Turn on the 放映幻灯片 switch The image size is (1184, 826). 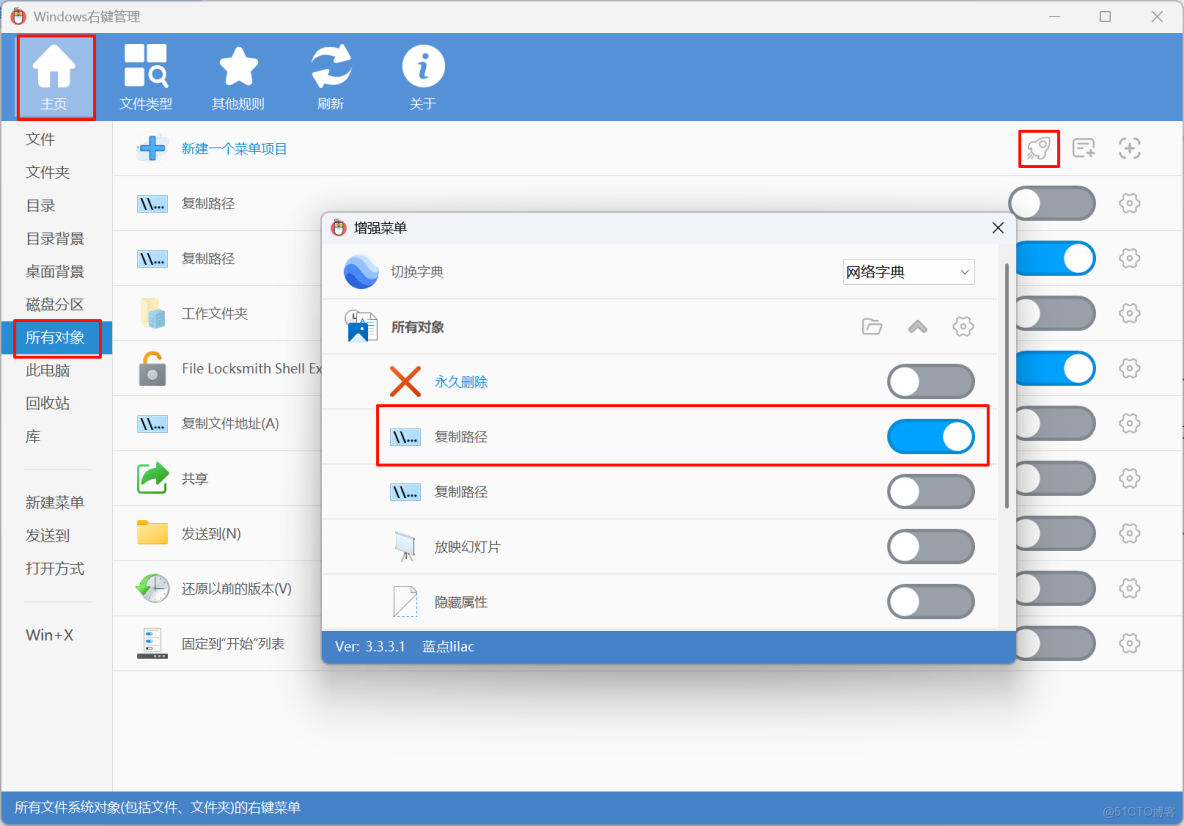(x=931, y=546)
